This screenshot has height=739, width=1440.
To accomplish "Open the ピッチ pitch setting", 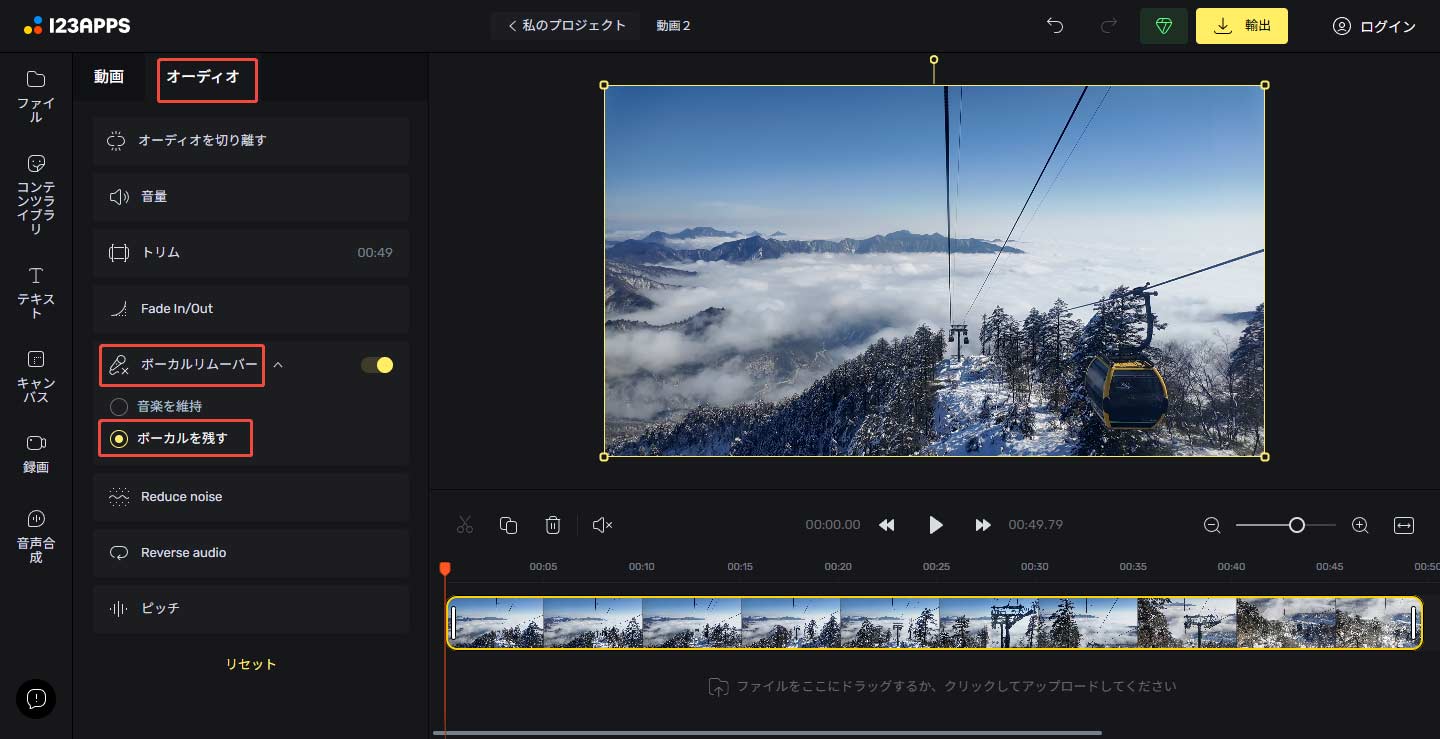I will [x=251, y=609].
